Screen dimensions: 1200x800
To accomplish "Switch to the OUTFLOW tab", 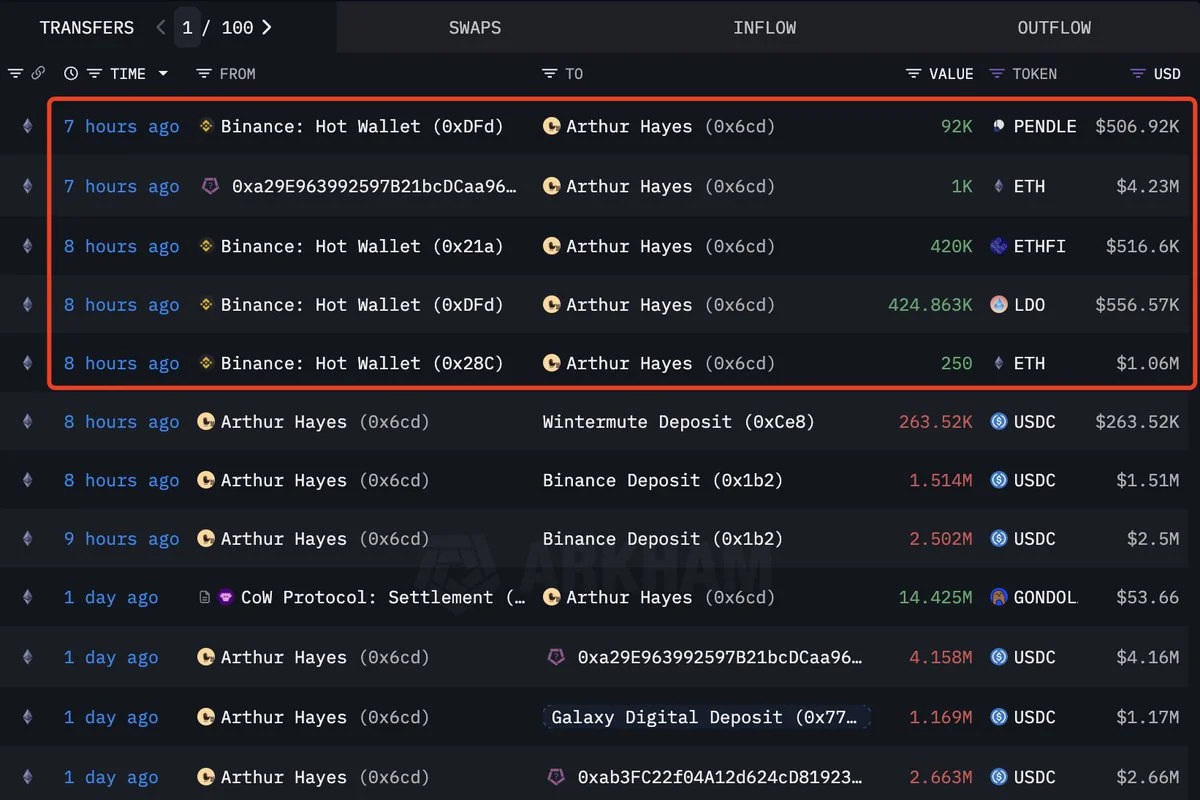I will coord(1054,28).
